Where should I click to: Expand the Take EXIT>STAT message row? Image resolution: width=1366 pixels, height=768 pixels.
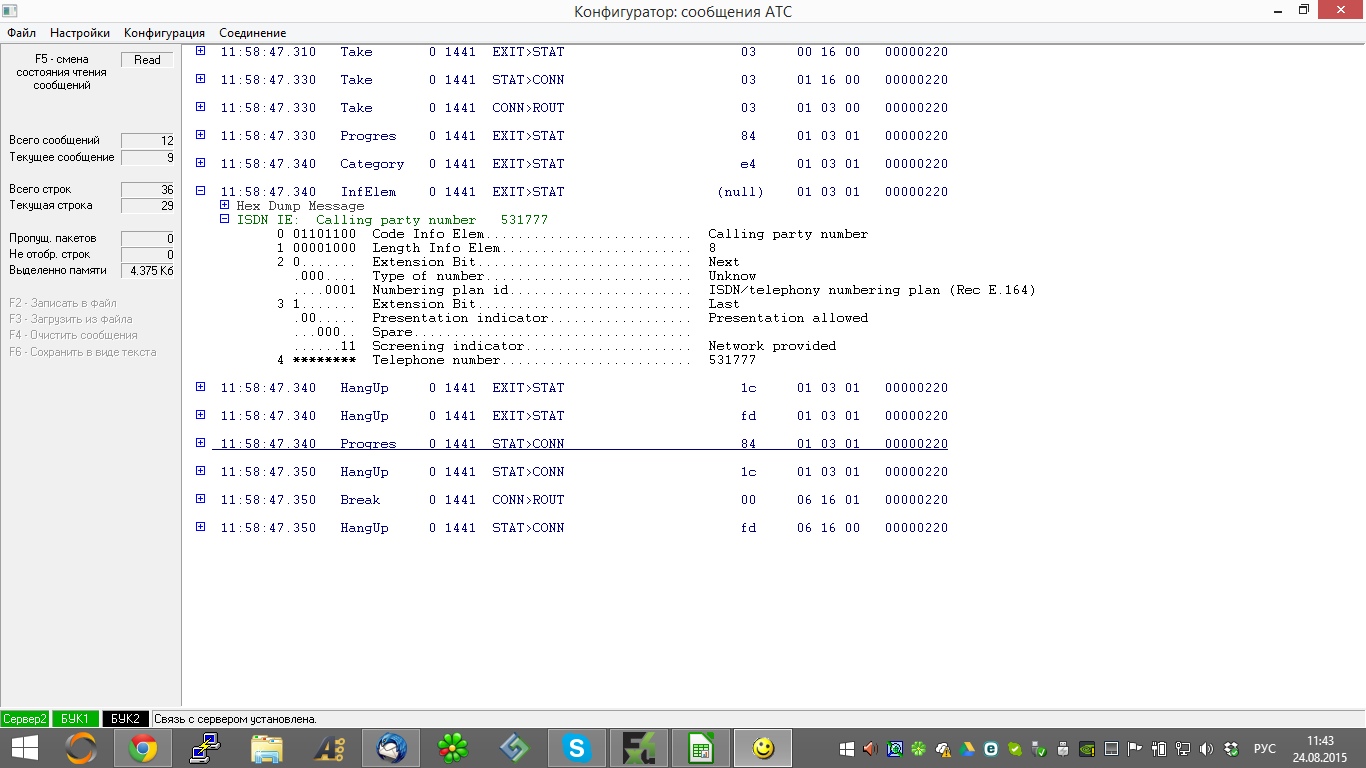[200, 51]
